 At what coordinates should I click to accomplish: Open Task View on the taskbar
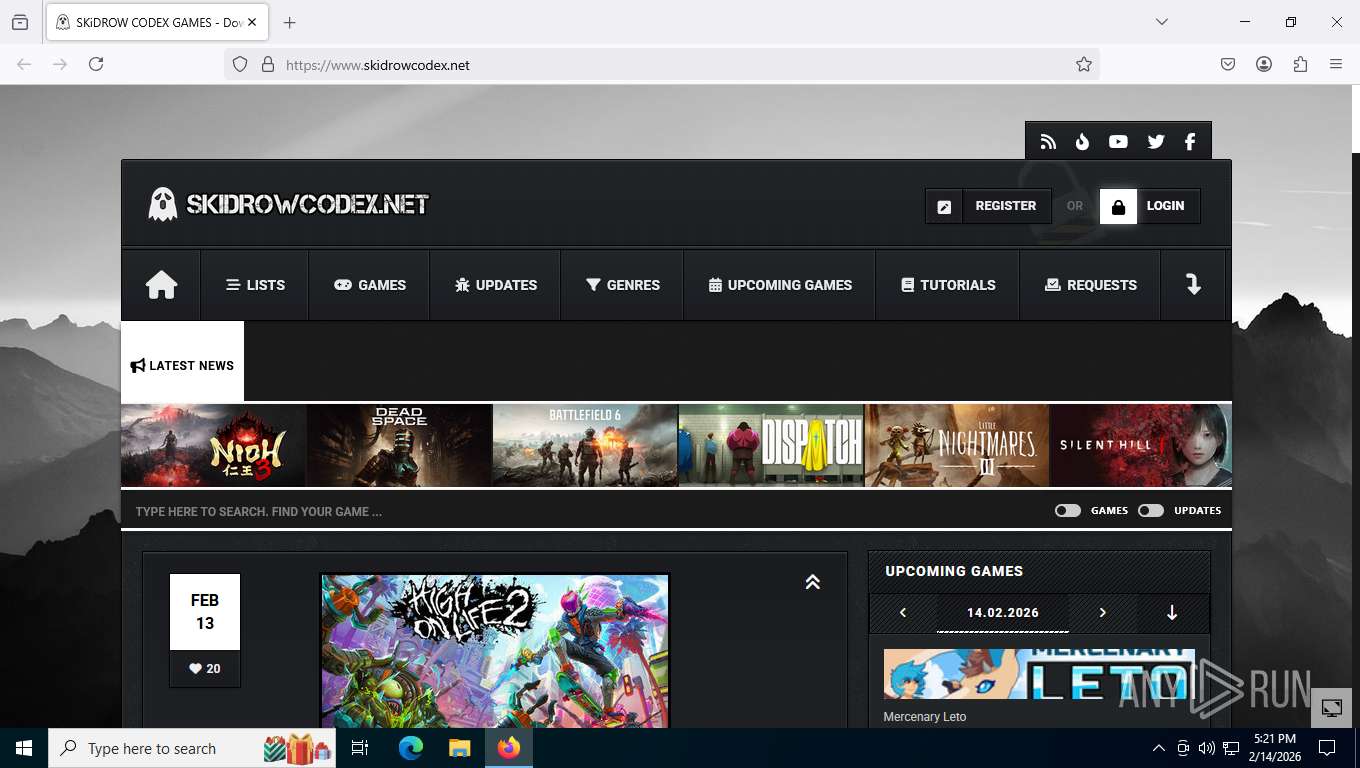[360, 748]
